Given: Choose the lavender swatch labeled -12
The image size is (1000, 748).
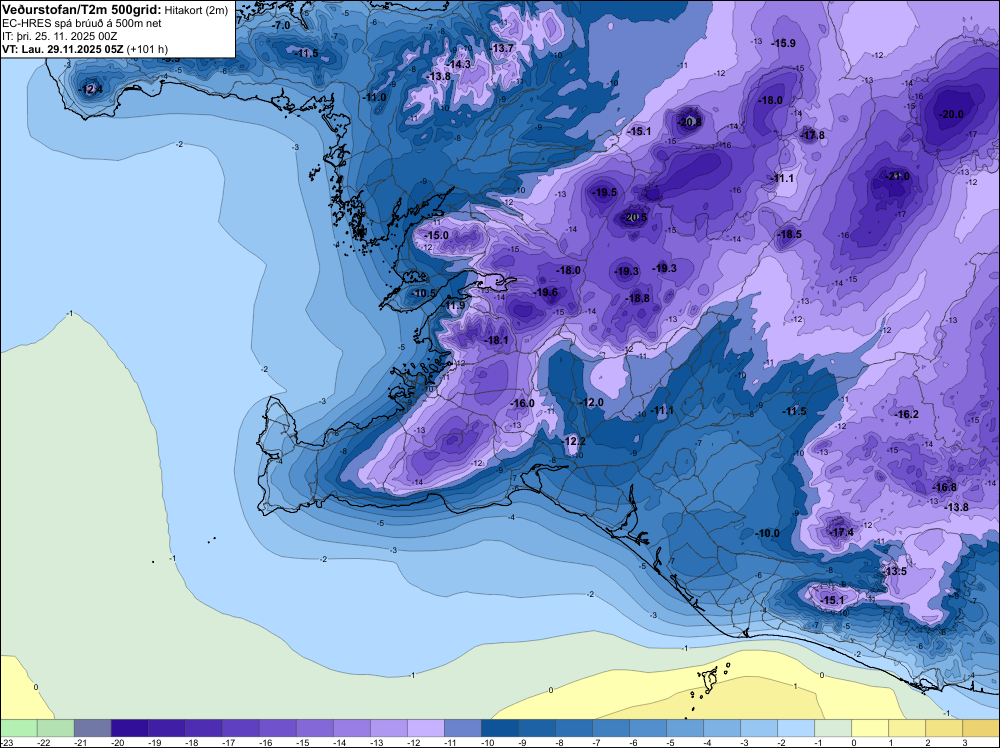Looking at the screenshot, I should 425,728.
